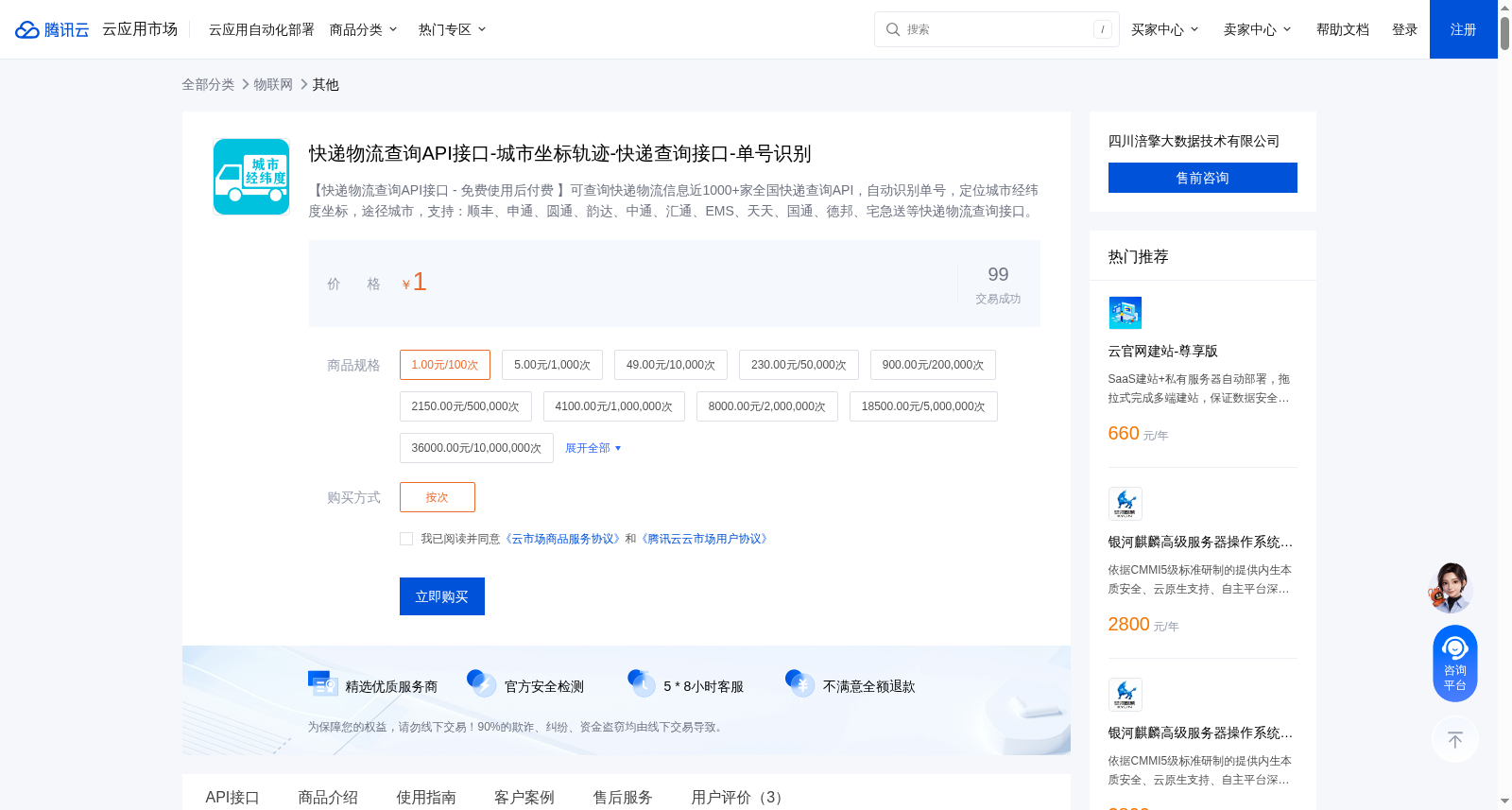
Task: Click the 精选优质服务商 icon
Action: coord(323,683)
